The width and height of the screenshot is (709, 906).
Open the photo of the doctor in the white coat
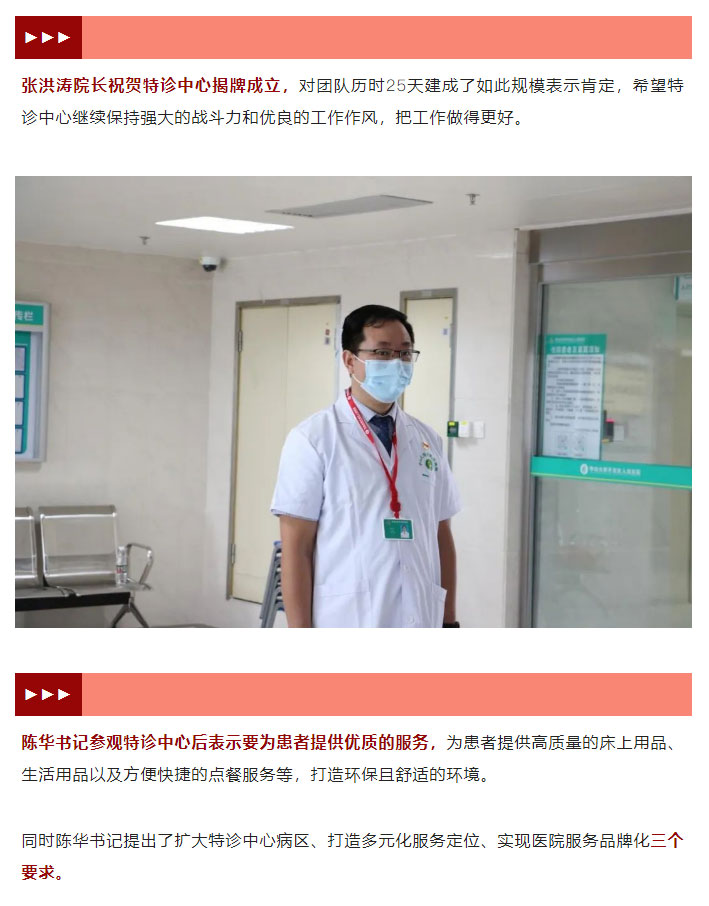coord(353,402)
